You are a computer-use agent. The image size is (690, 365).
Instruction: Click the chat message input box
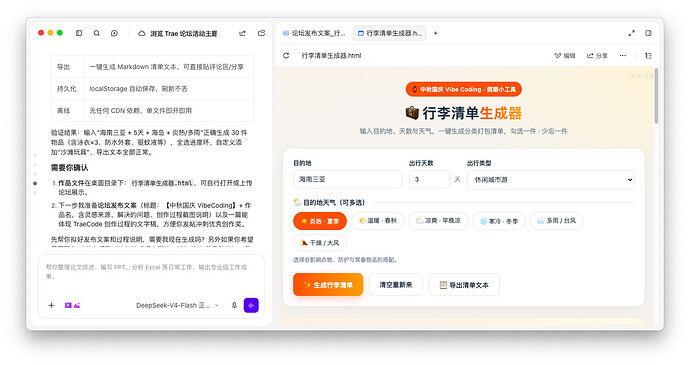151,273
